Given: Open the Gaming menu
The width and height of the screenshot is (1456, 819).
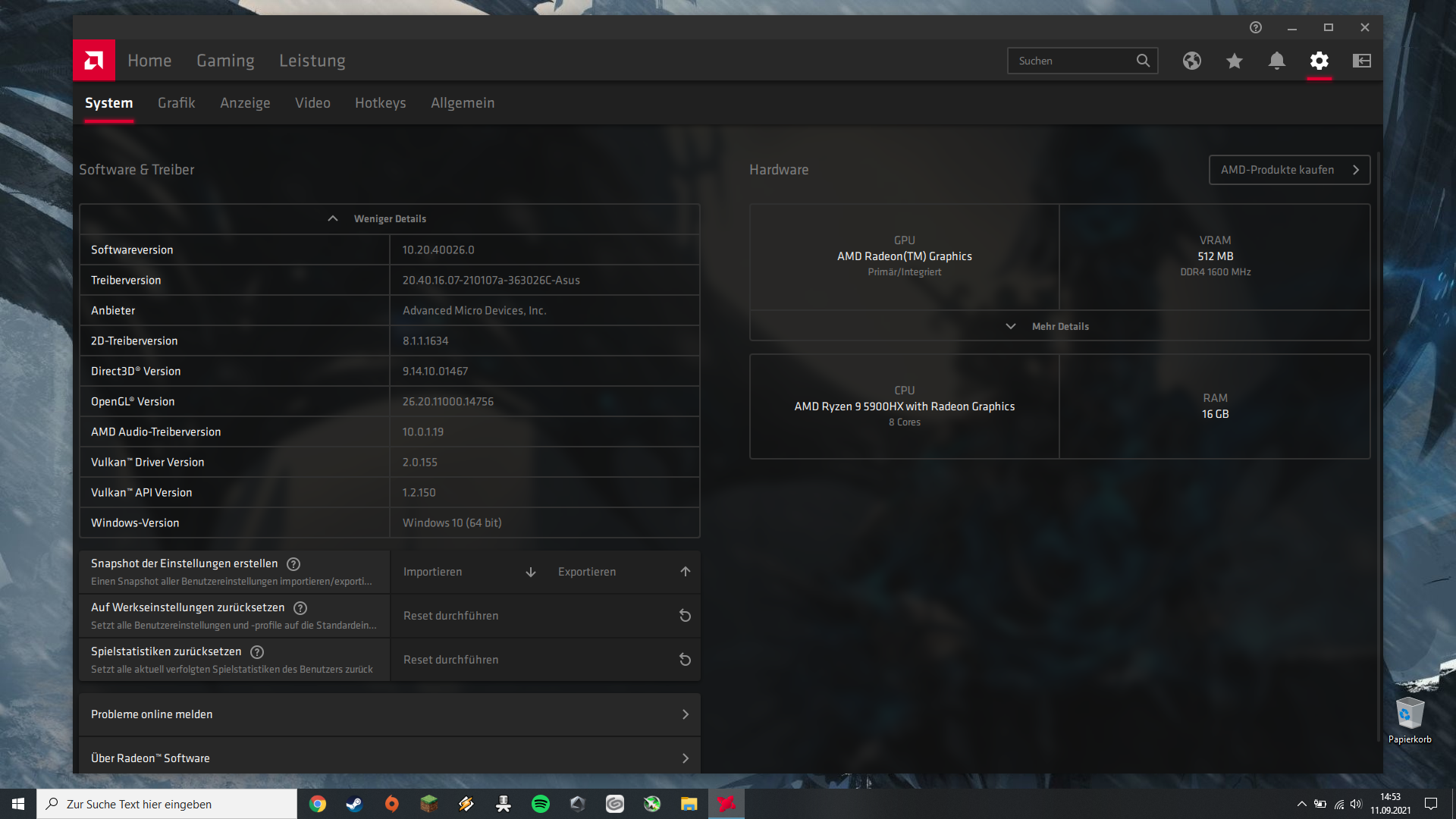Looking at the screenshot, I should (x=225, y=61).
